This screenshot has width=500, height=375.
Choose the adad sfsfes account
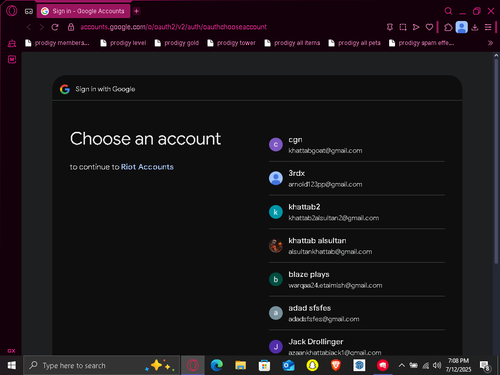click(357, 313)
